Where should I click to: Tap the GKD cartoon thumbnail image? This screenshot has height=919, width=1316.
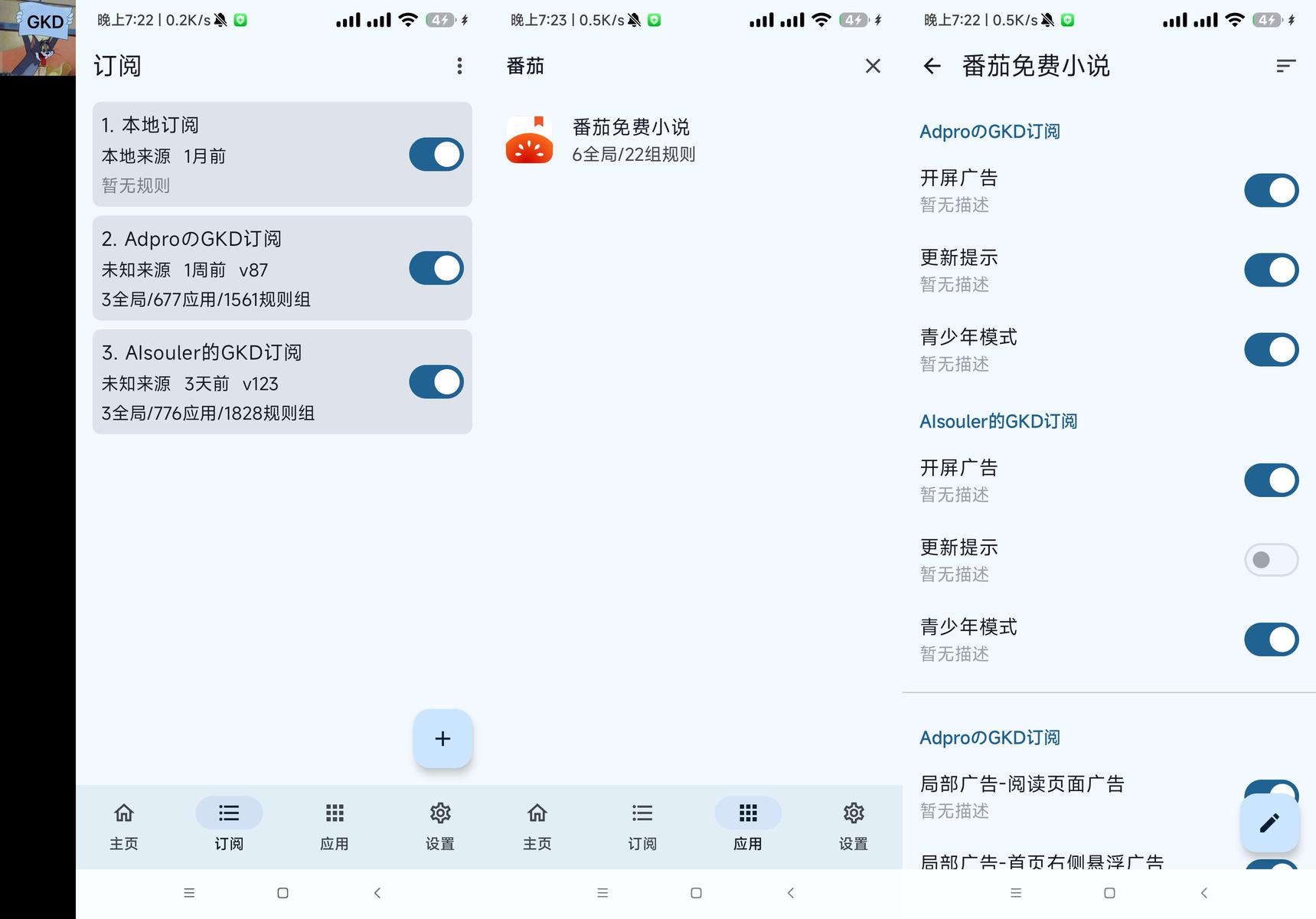coord(38,38)
